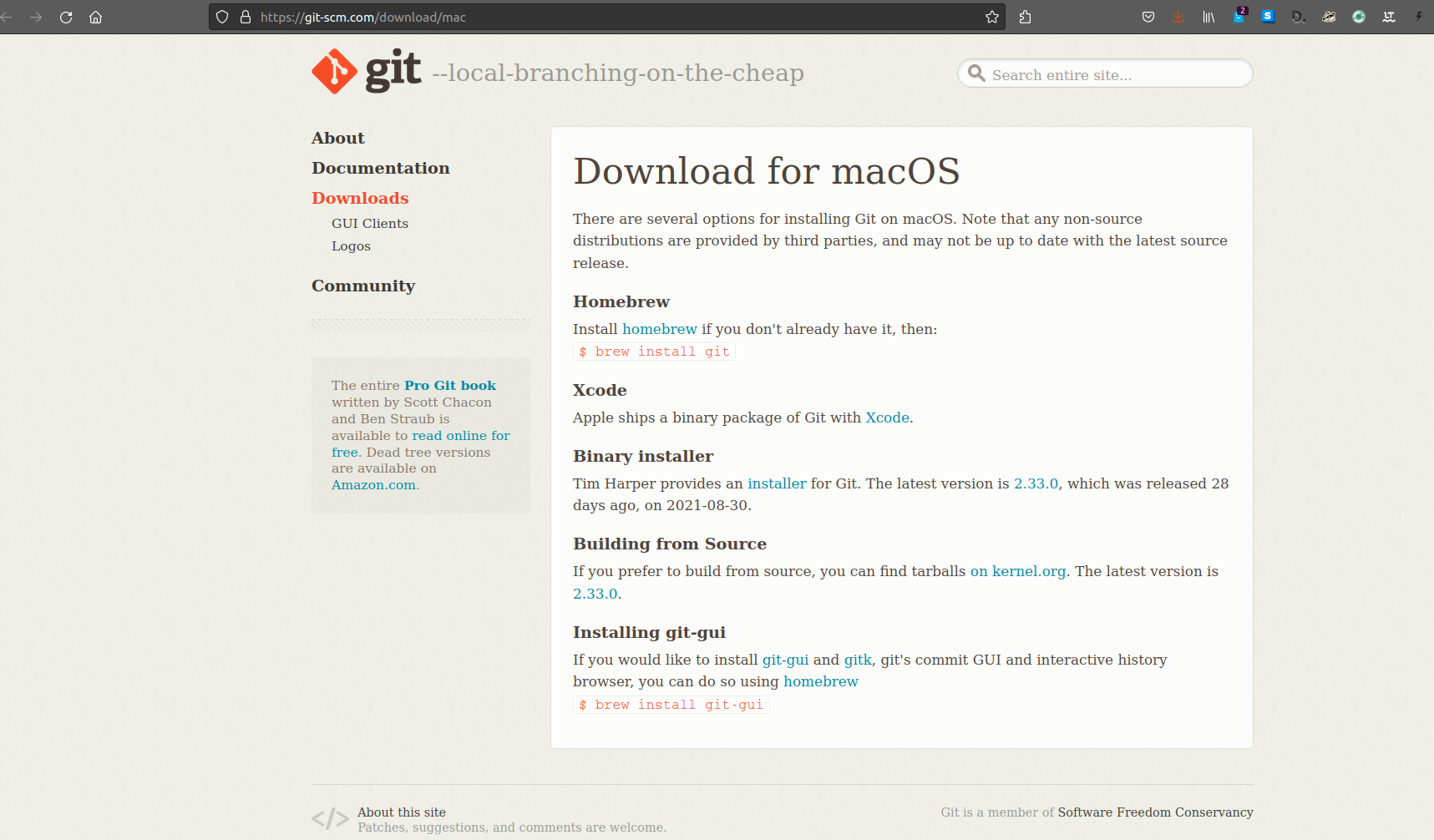Go to the browser home page
The width and height of the screenshot is (1434, 840).
[x=96, y=17]
